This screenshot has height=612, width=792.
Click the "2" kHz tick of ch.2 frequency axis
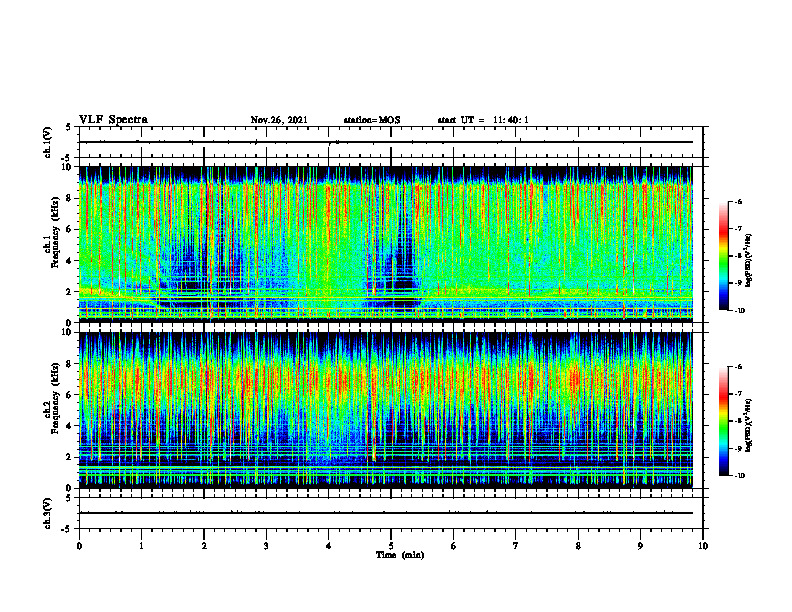coord(70,457)
